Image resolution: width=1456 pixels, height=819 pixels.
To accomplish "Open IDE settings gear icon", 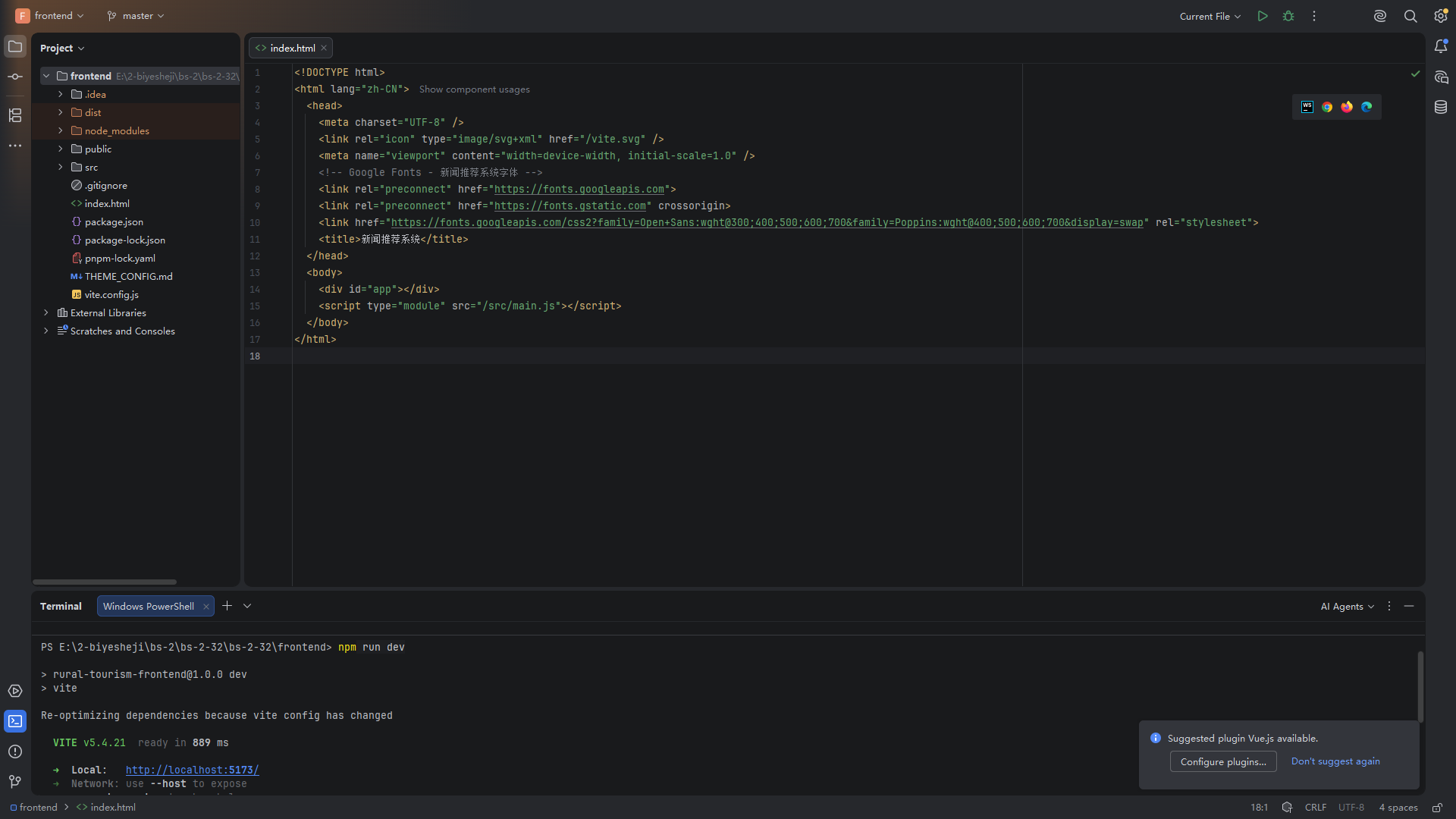I will coord(1441,16).
